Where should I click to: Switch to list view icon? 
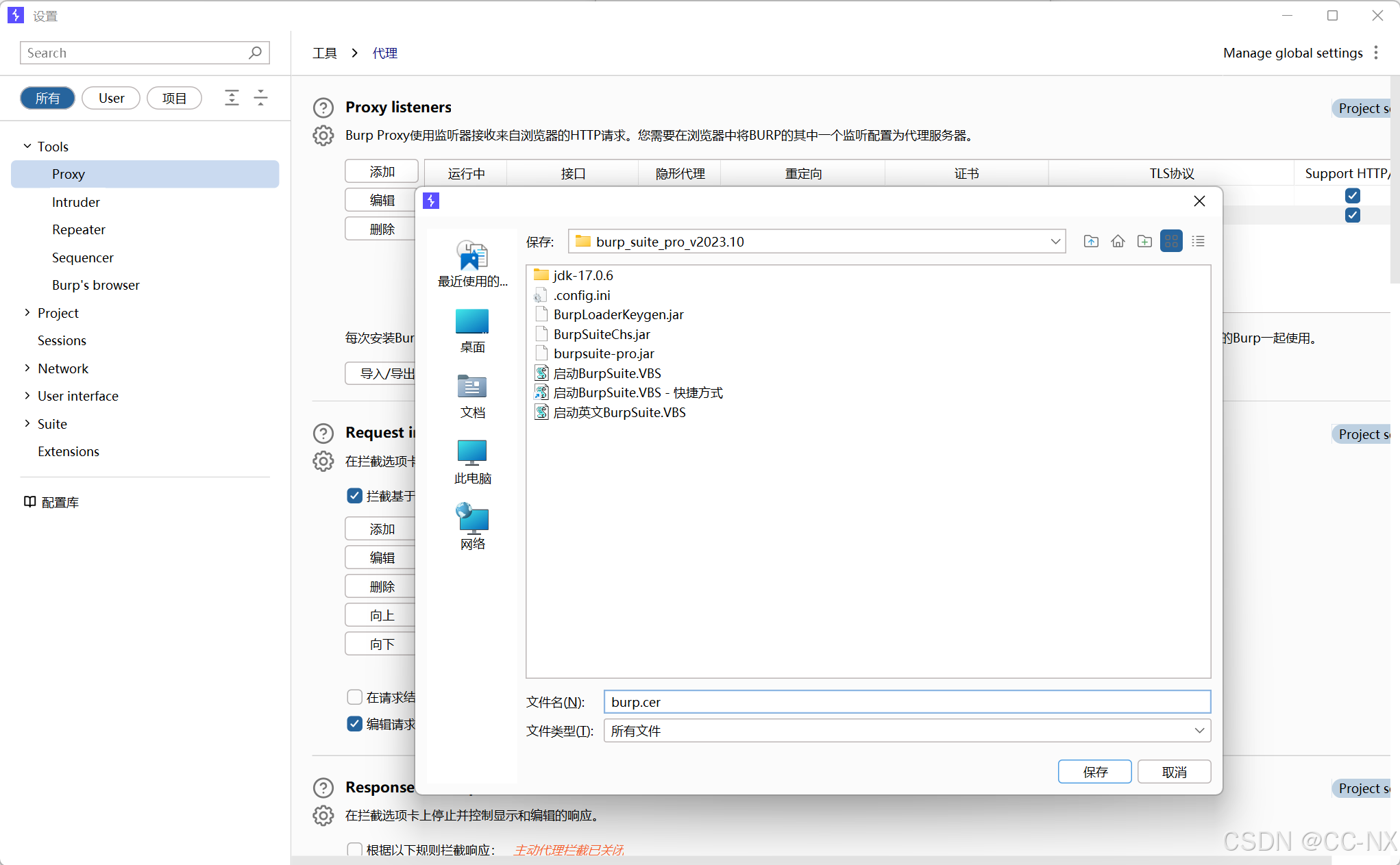pyautogui.click(x=1198, y=241)
